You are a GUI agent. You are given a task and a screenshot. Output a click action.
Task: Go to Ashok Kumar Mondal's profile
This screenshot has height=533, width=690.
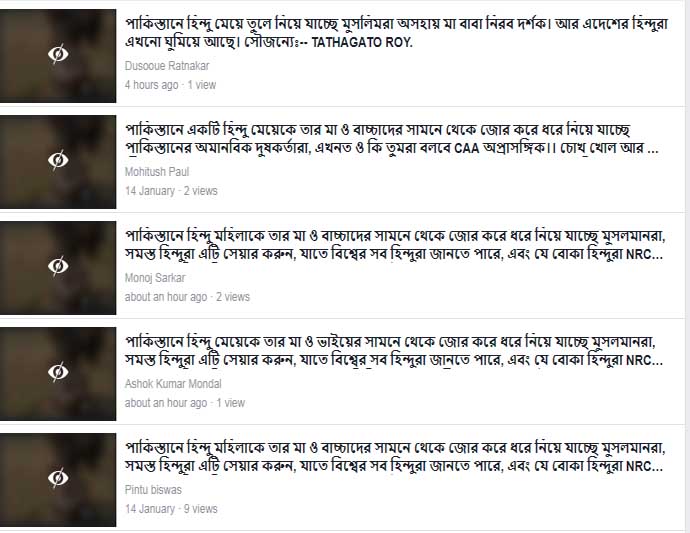[173, 384]
